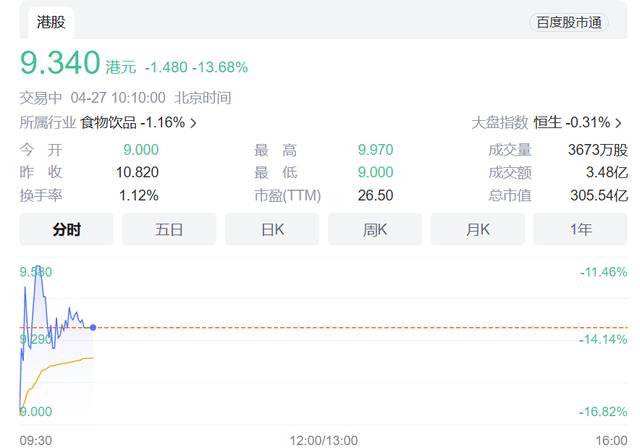Click the 成交量 3673万股 value

598,150
